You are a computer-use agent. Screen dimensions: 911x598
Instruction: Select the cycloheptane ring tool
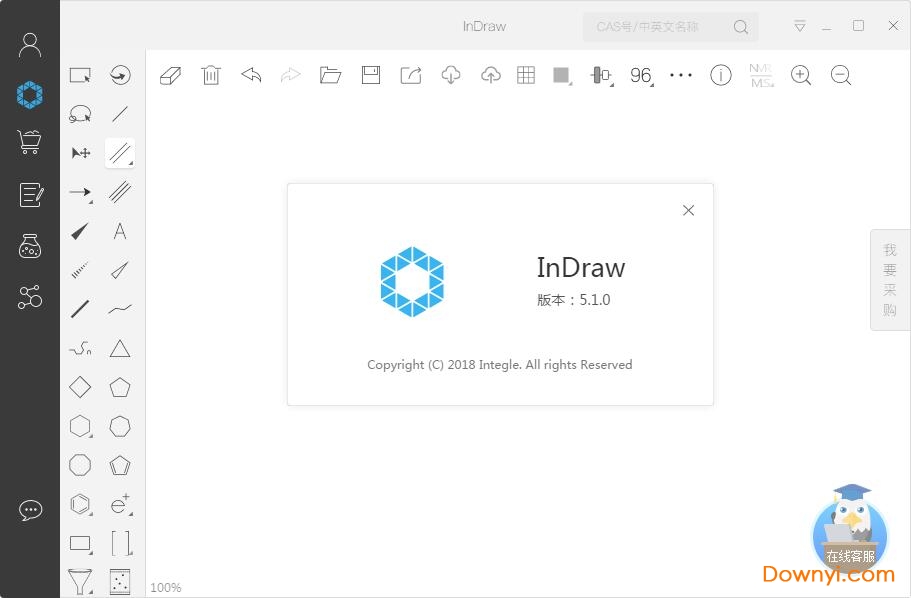coord(120,427)
